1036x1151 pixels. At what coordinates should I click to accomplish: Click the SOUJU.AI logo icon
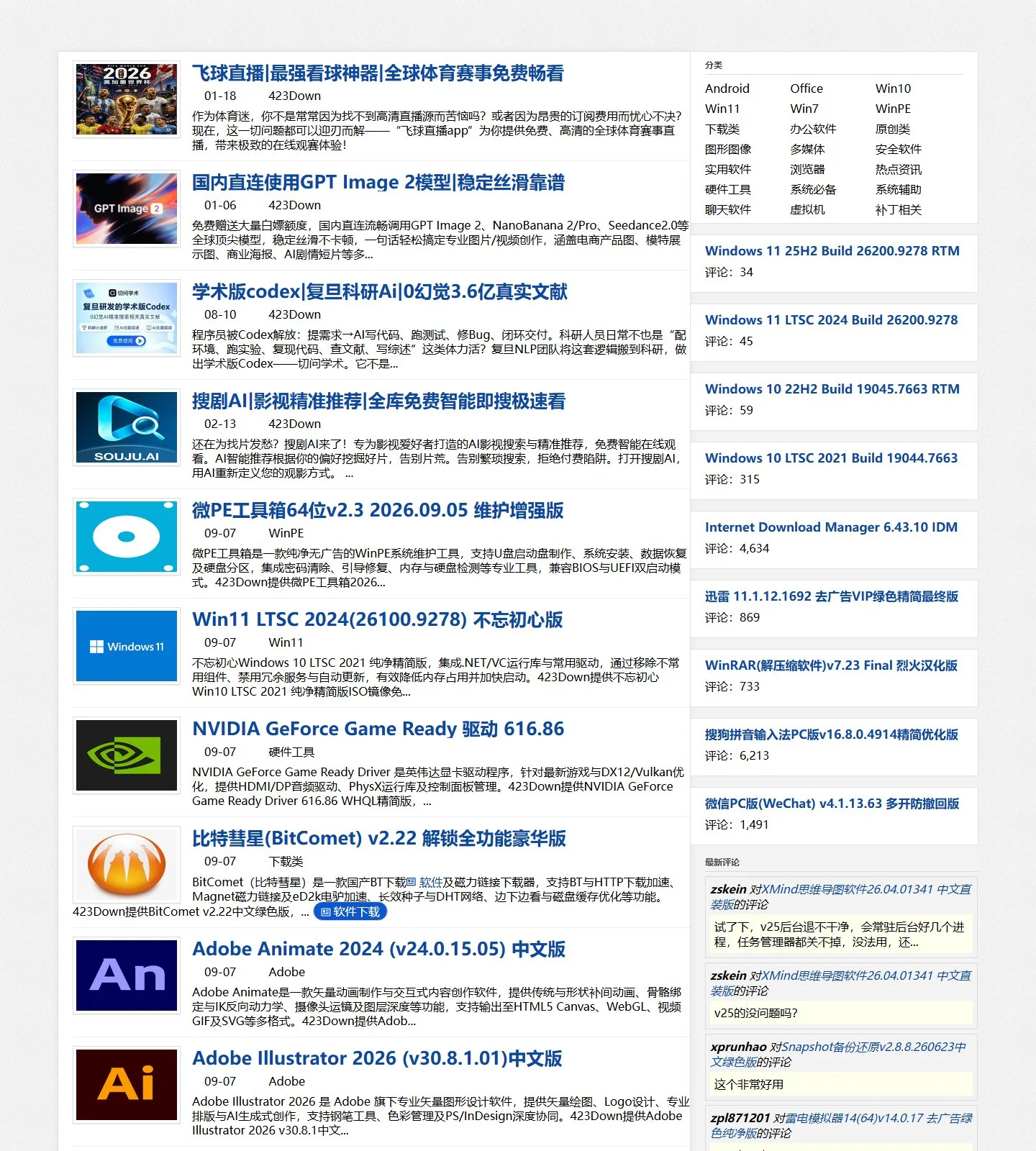pyautogui.click(x=127, y=427)
